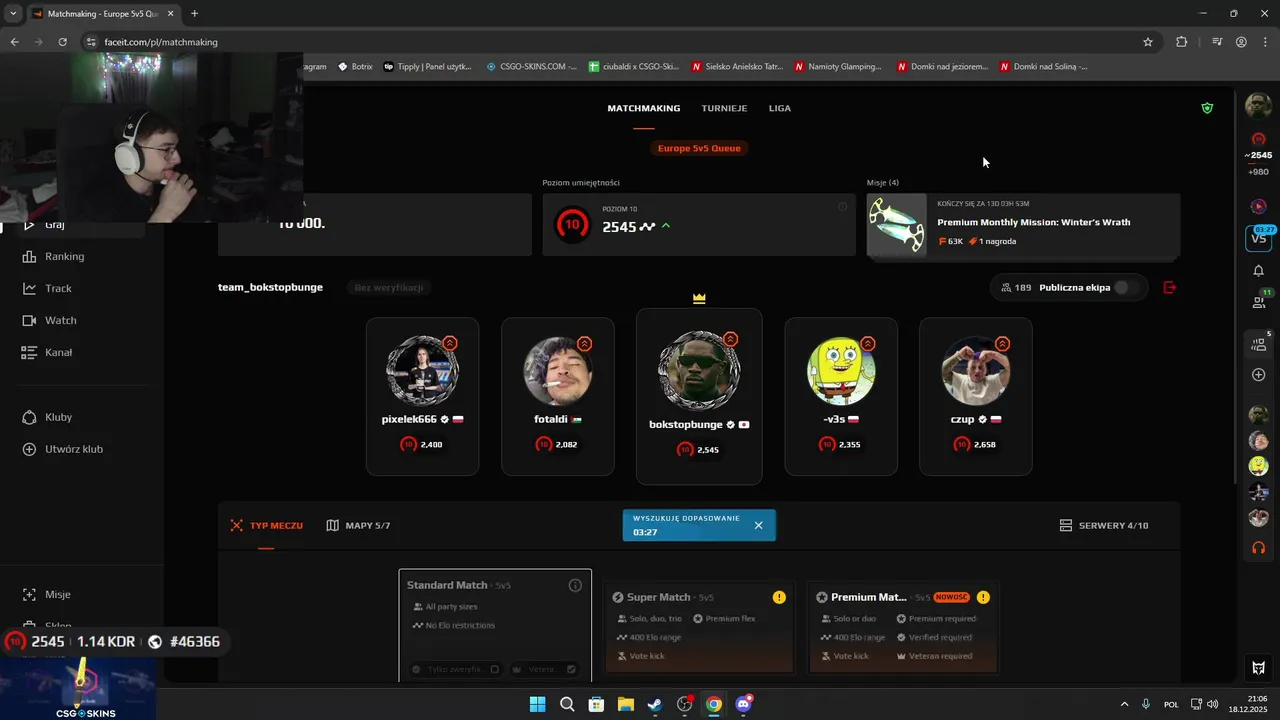Switch to LIGA tab
Screen dimensions: 1280x720
(x=780, y=108)
